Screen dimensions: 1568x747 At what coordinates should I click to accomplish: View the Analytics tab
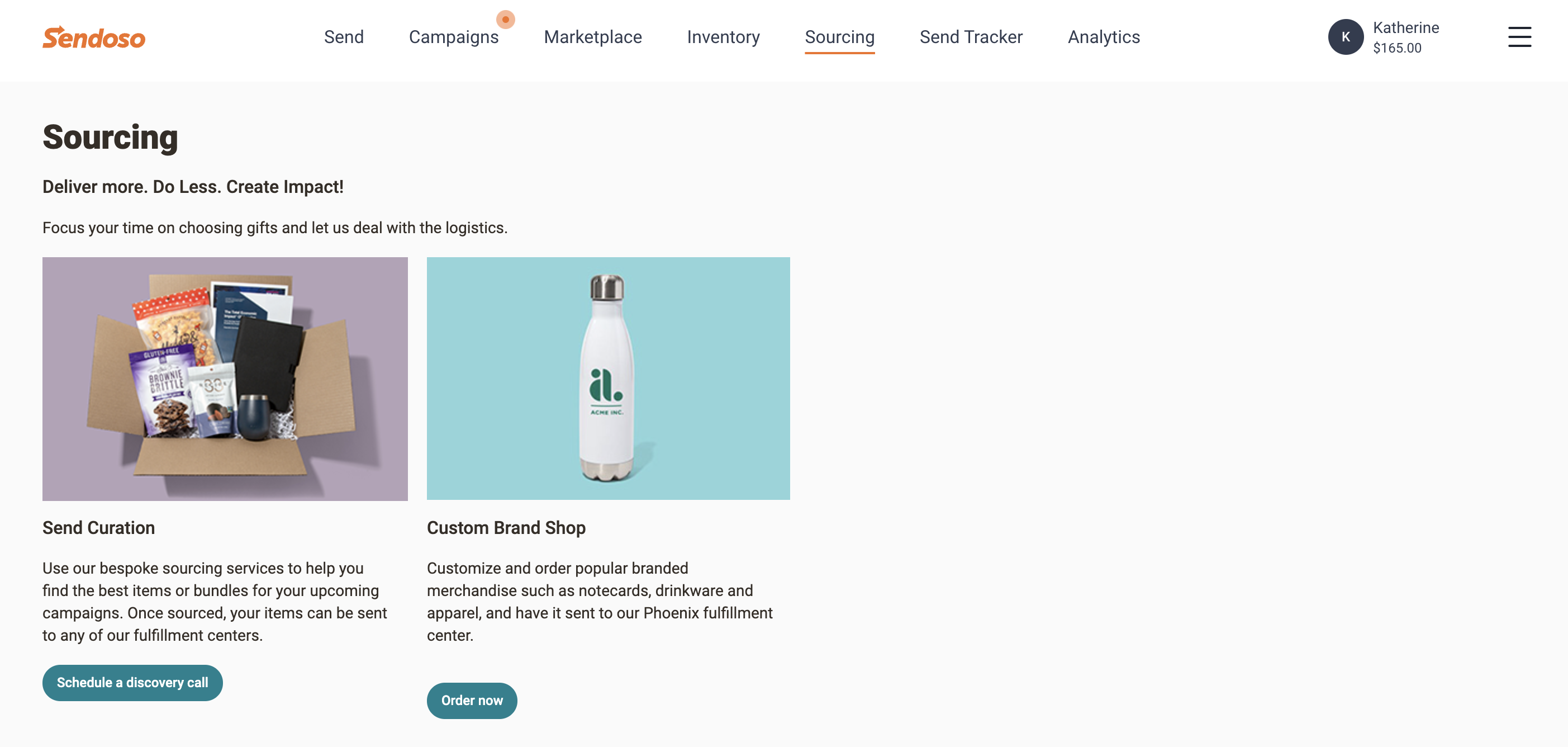coord(1104,37)
